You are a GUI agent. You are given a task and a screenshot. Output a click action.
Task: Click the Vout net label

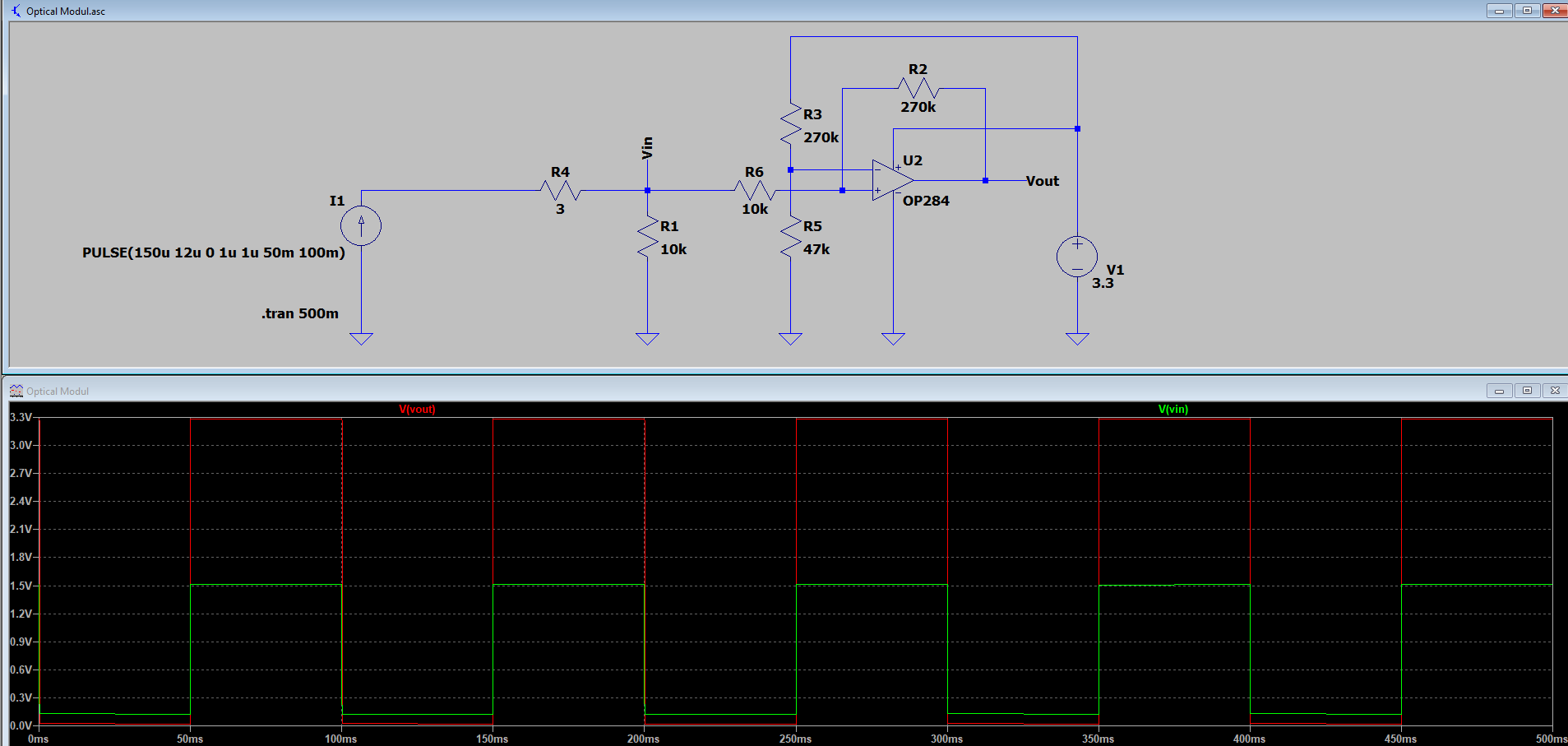tap(1043, 181)
